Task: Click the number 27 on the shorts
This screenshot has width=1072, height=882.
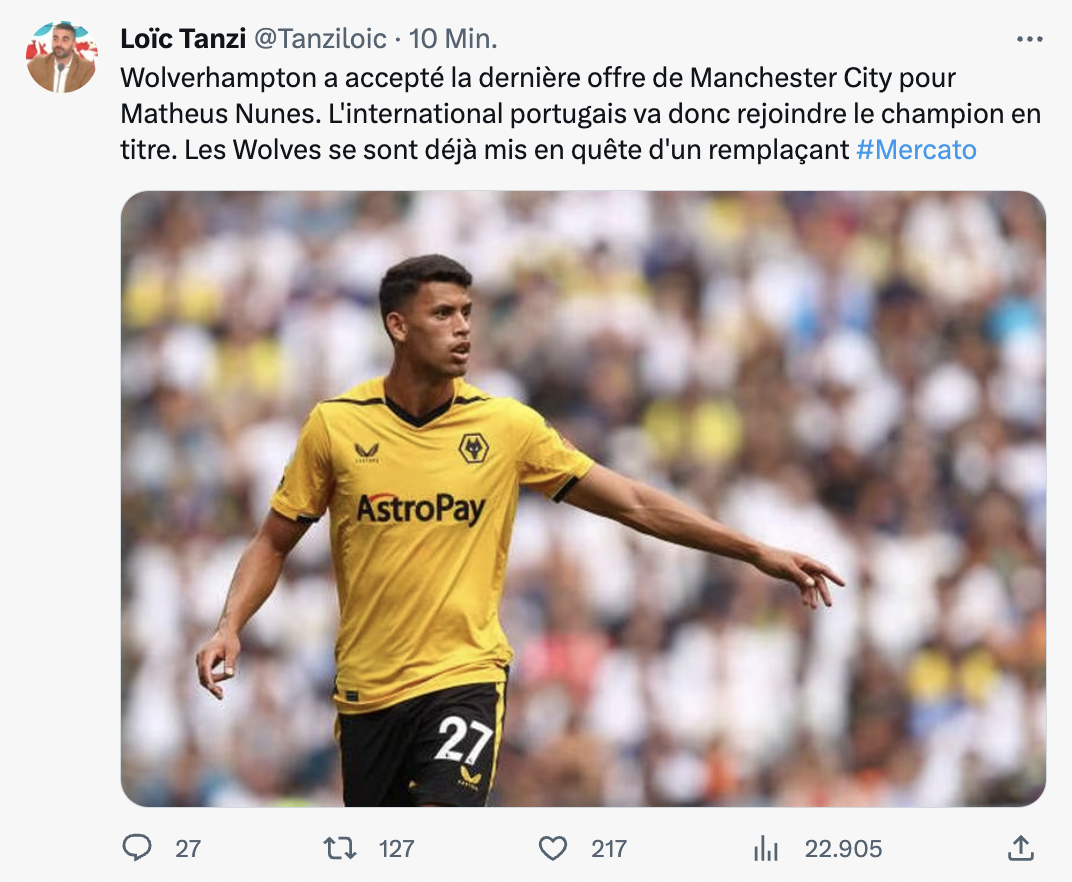Action: click(x=463, y=741)
